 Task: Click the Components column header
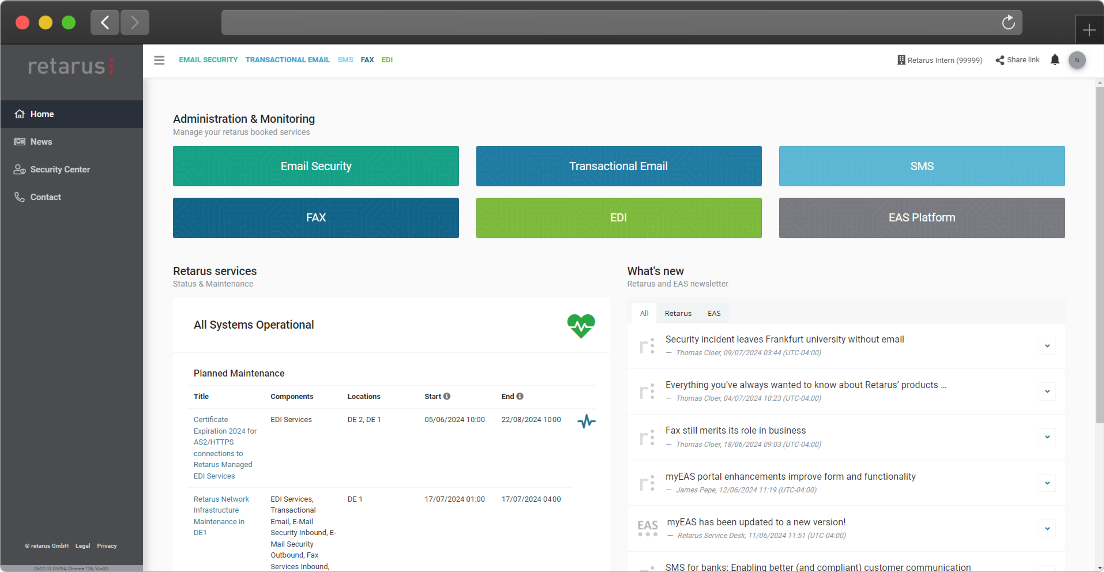[291, 397]
